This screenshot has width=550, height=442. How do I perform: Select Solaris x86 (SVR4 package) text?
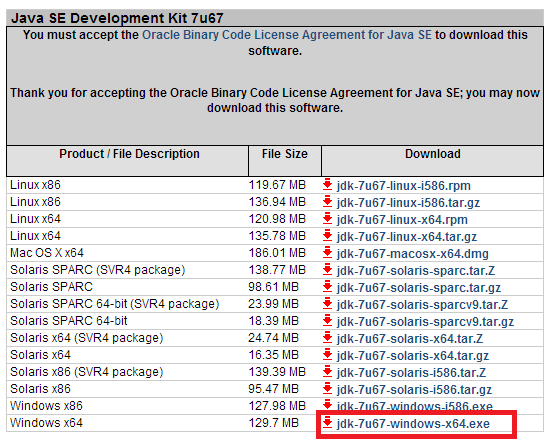87,372
